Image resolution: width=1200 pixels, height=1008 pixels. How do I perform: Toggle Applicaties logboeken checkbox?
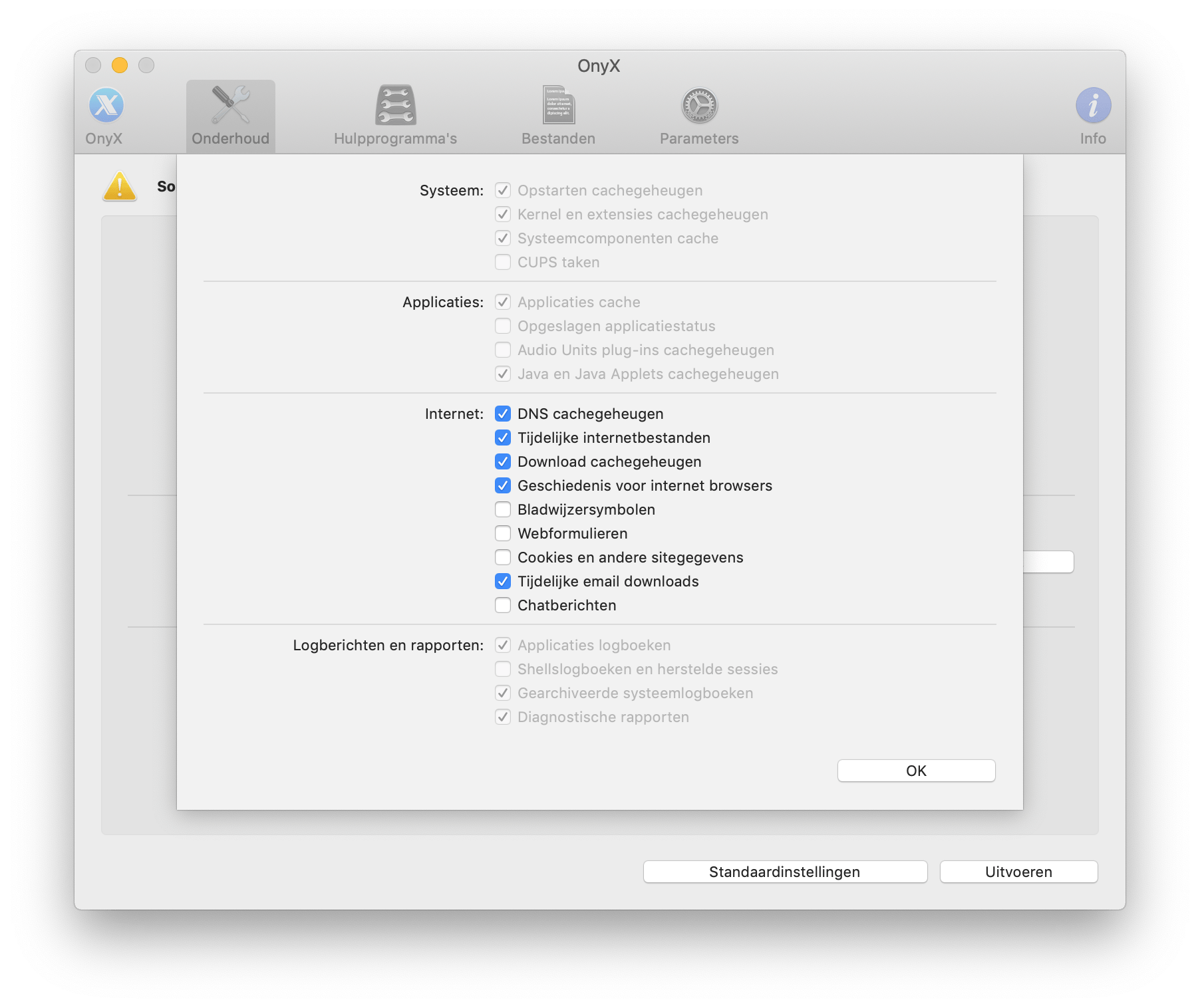coord(503,645)
